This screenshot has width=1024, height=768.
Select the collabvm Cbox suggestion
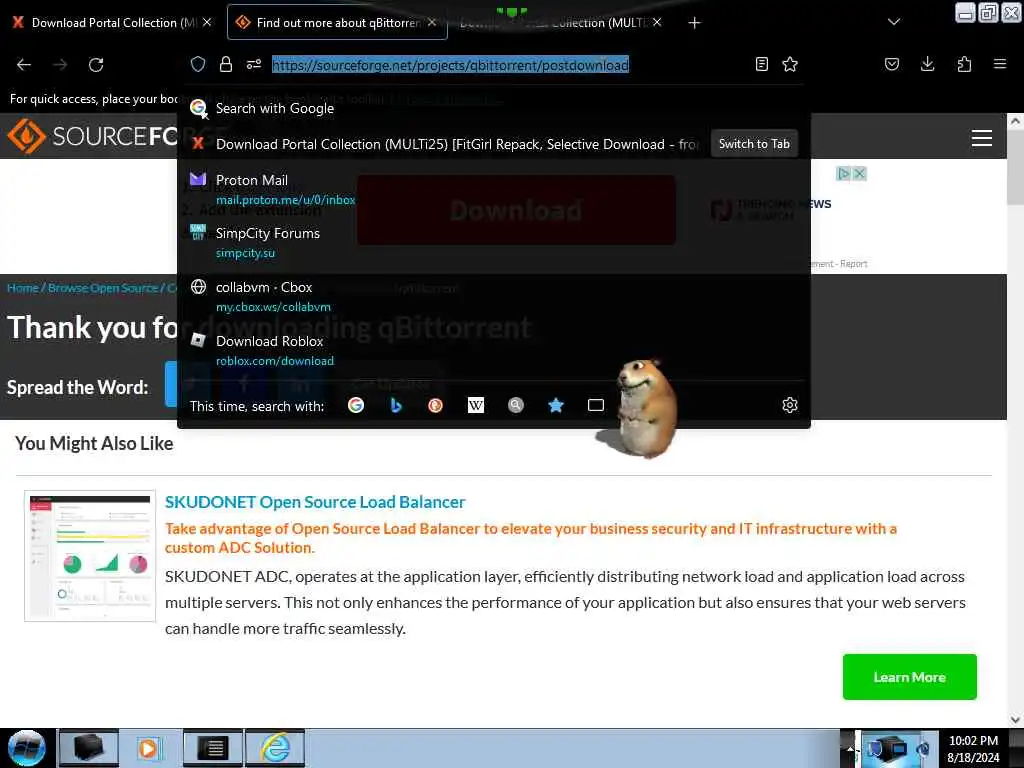click(x=493, y=296)
